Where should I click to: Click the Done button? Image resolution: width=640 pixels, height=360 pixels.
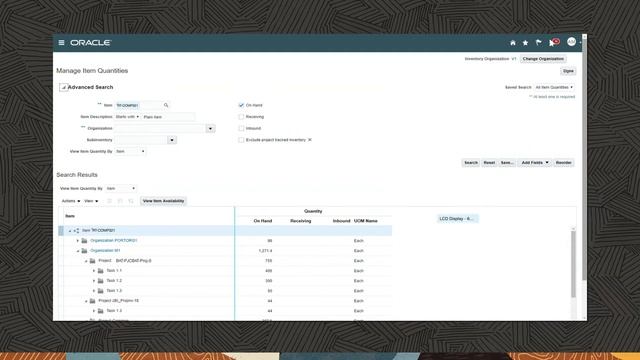(x=568, y=71)
